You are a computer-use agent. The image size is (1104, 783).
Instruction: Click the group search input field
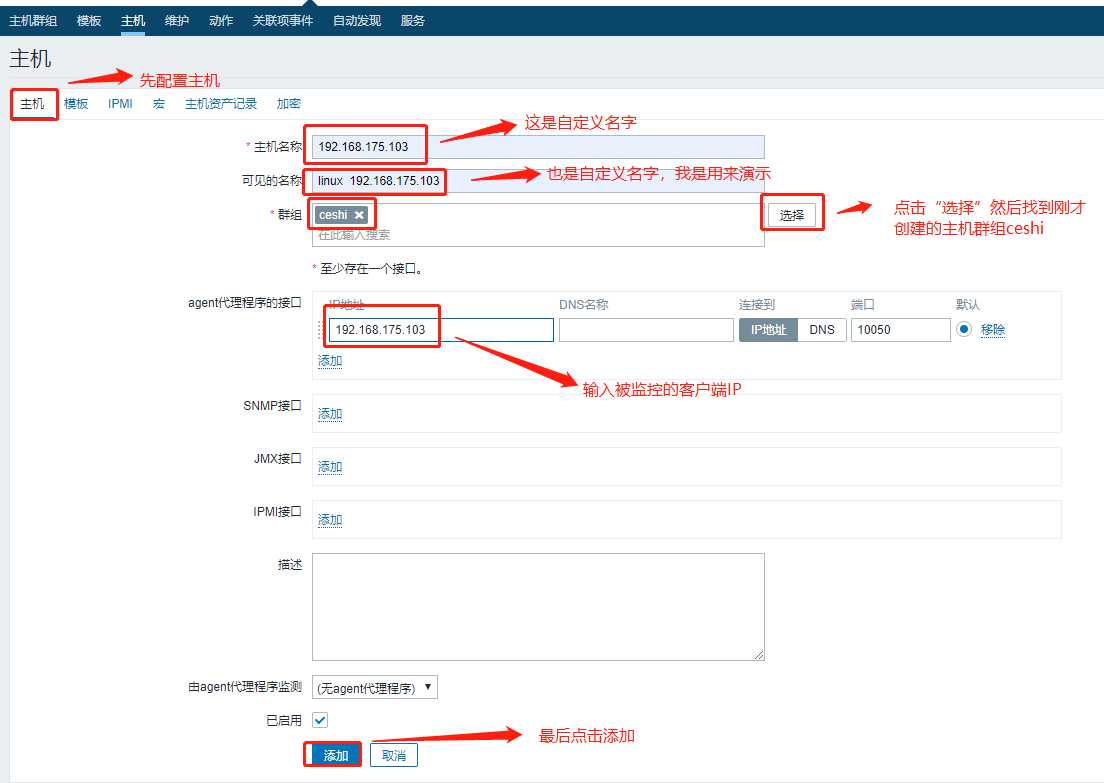click(538, 235)
